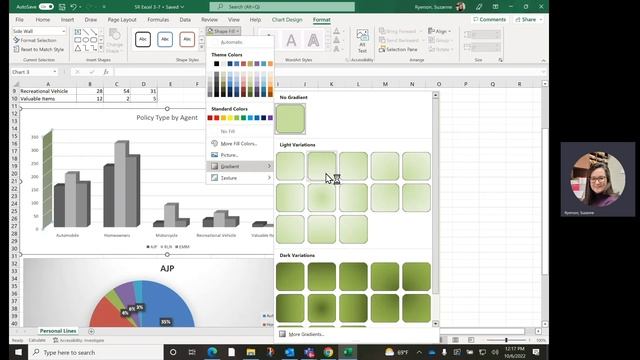Select the Isosceles Triangle shape icon
This screenshot has height=360, width=640.
click(x=78, y=48)
